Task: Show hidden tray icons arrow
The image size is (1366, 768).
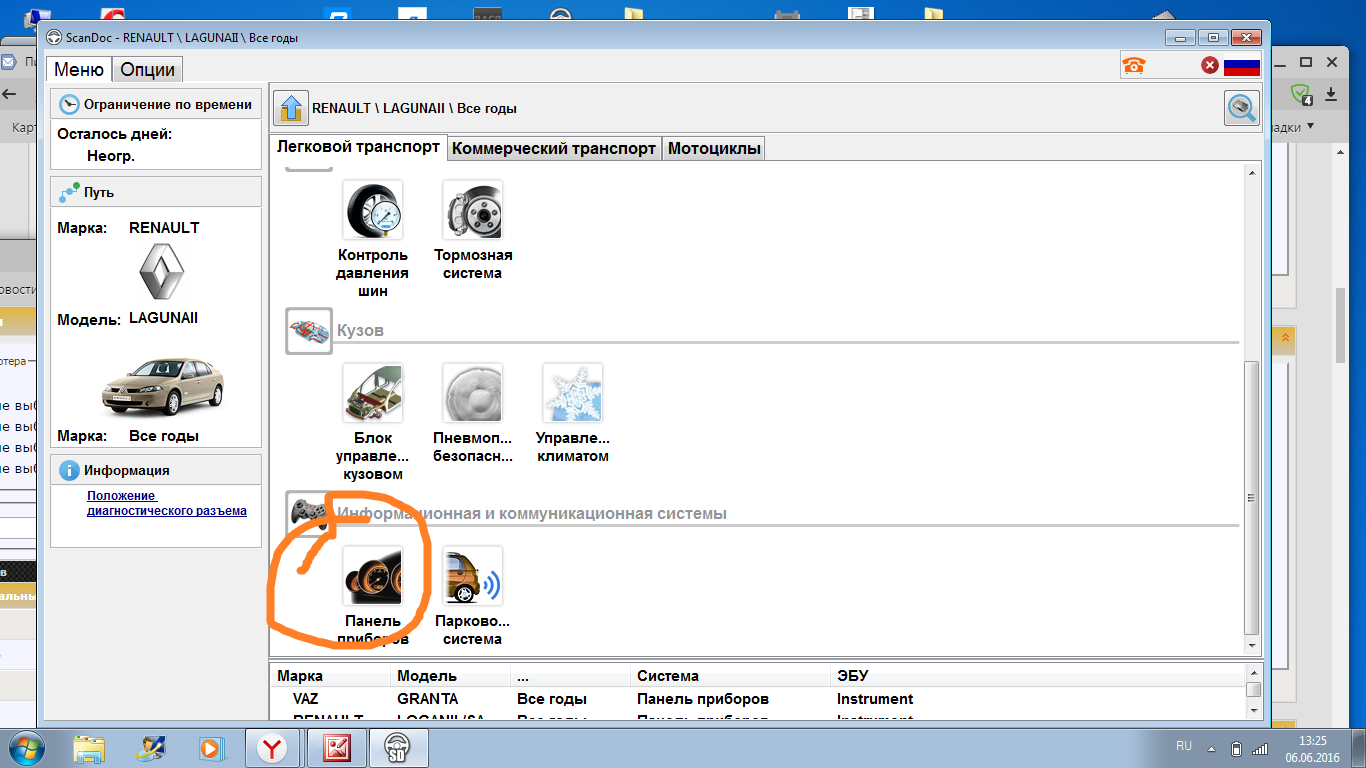Action: [x=1213, y=748]
